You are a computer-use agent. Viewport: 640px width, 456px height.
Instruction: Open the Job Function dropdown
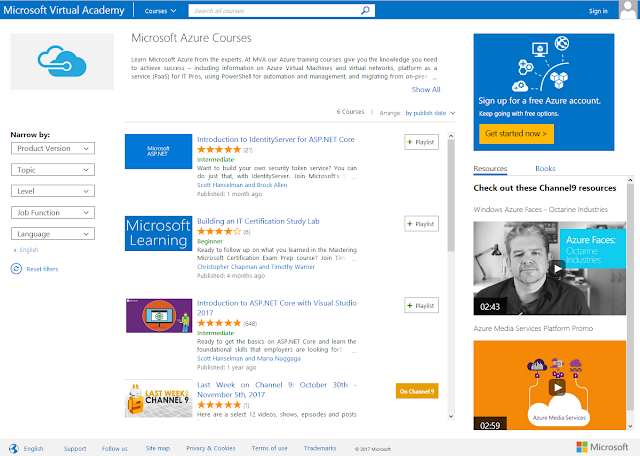53,212
